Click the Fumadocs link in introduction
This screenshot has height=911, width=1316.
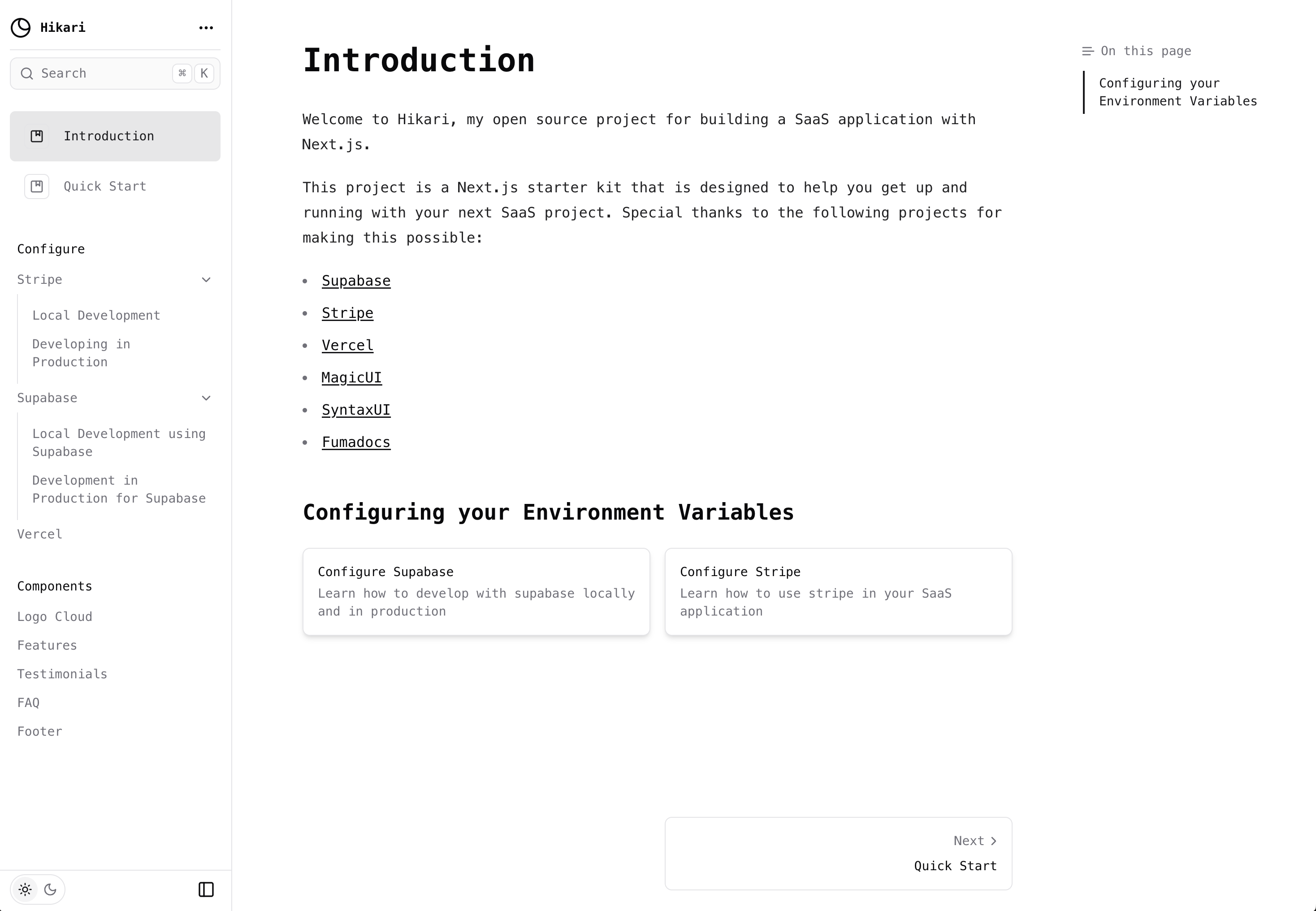(x=355, y=441)
